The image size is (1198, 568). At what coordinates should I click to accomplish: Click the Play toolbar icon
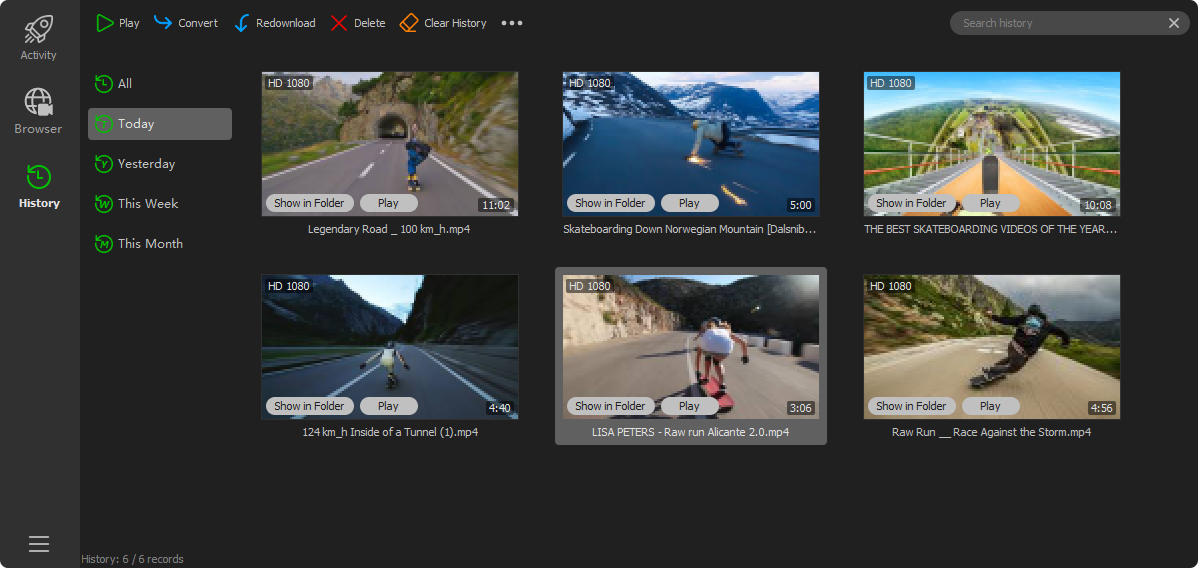click(105, 23)
